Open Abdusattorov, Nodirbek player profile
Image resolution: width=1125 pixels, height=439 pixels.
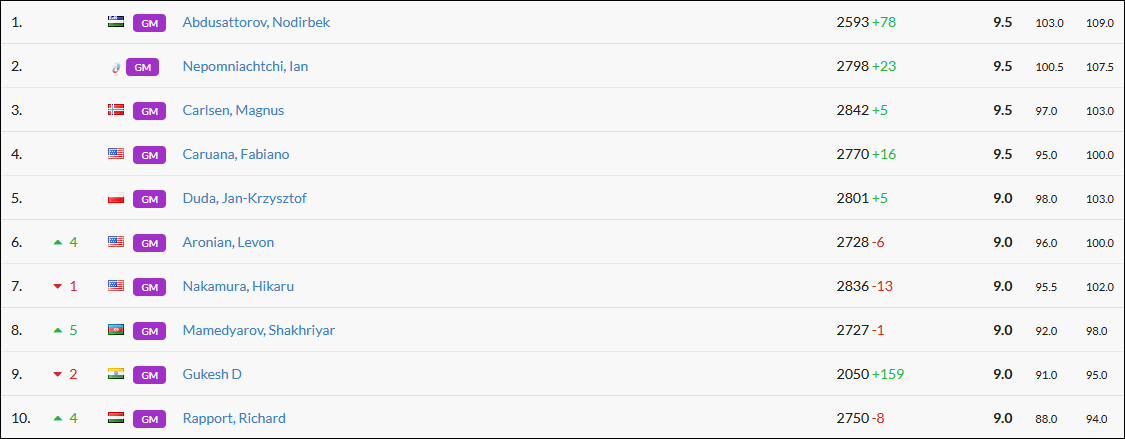click(256, 22)
